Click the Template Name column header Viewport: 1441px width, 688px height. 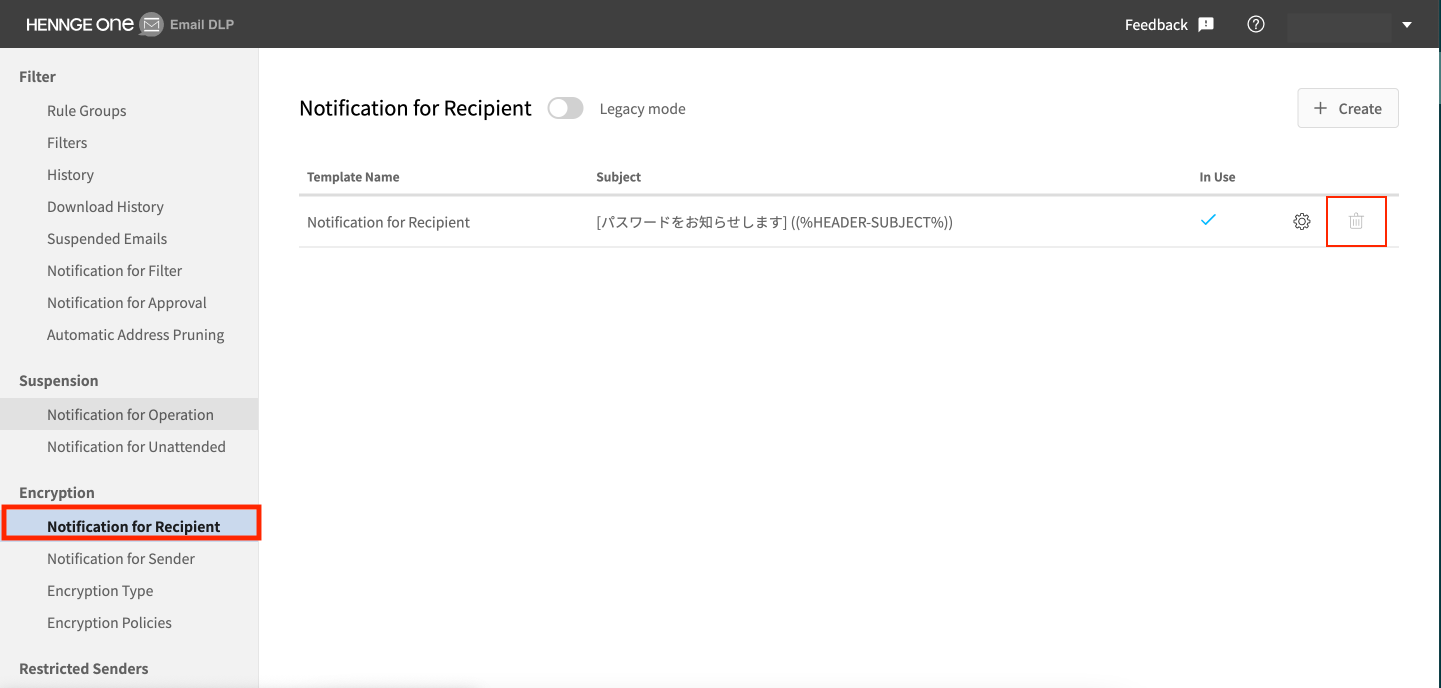point(353,177)
